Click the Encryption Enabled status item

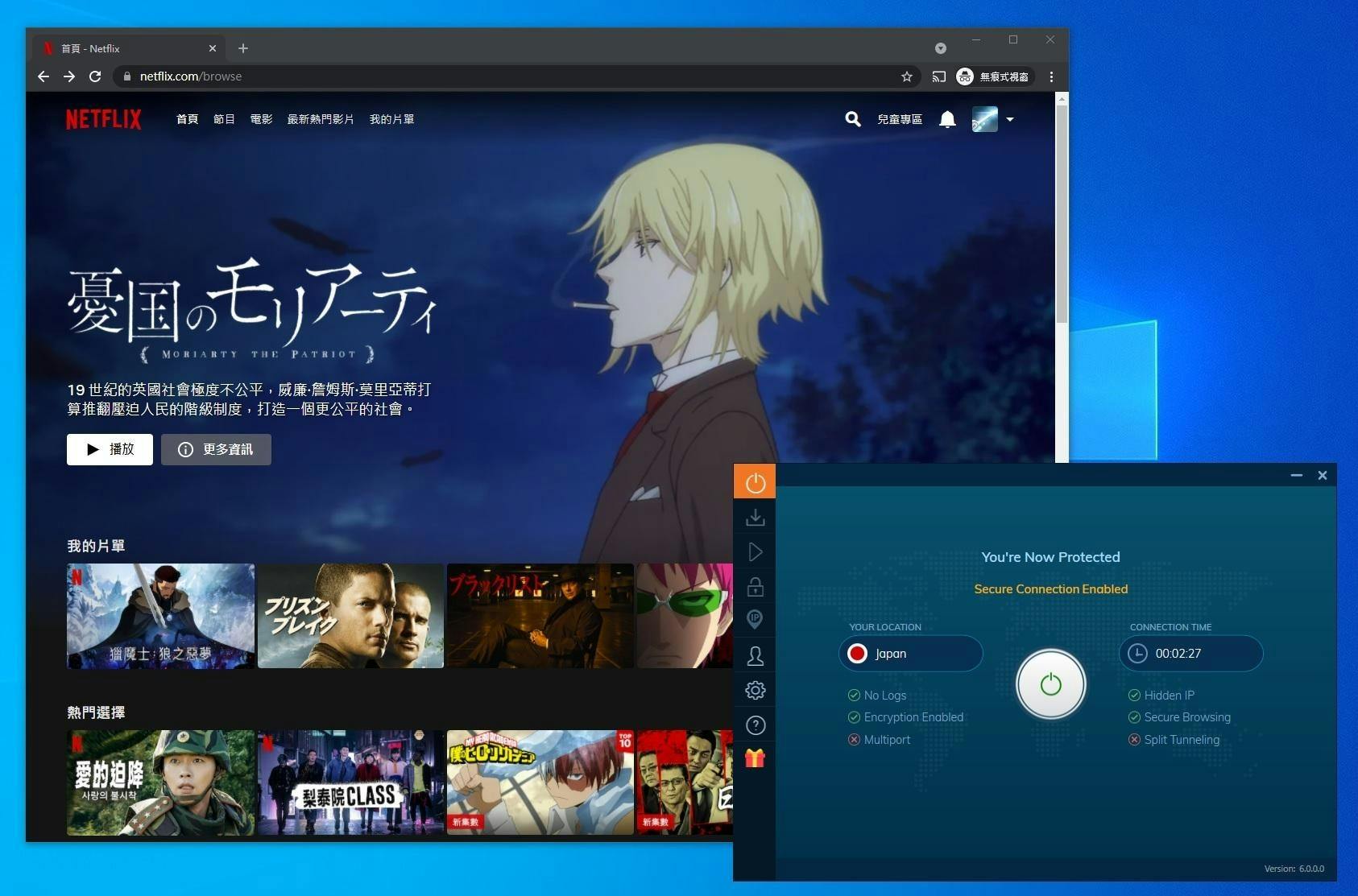point(905,717)
